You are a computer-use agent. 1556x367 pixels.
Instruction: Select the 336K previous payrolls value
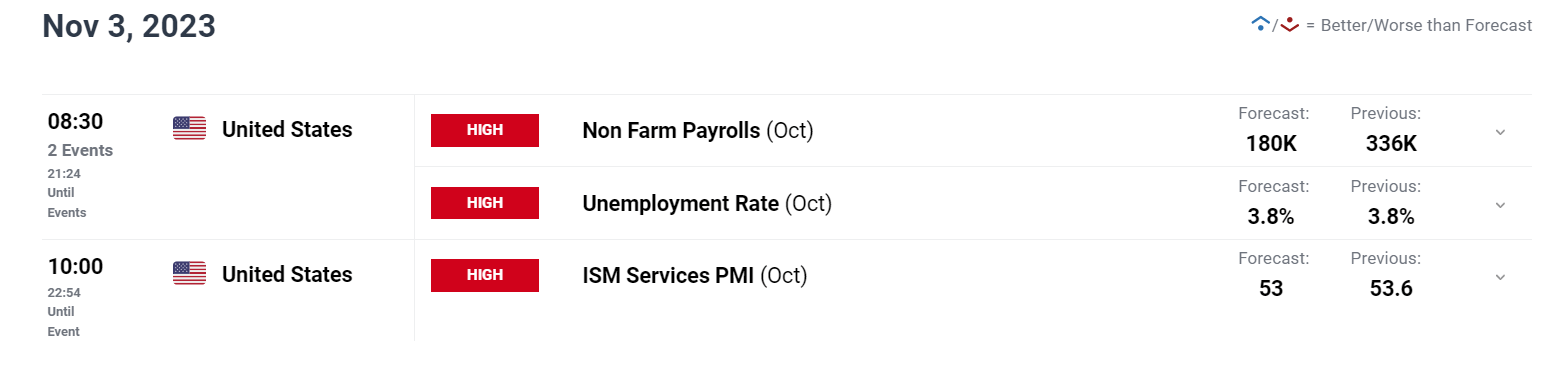click(x=1391, y=143)
